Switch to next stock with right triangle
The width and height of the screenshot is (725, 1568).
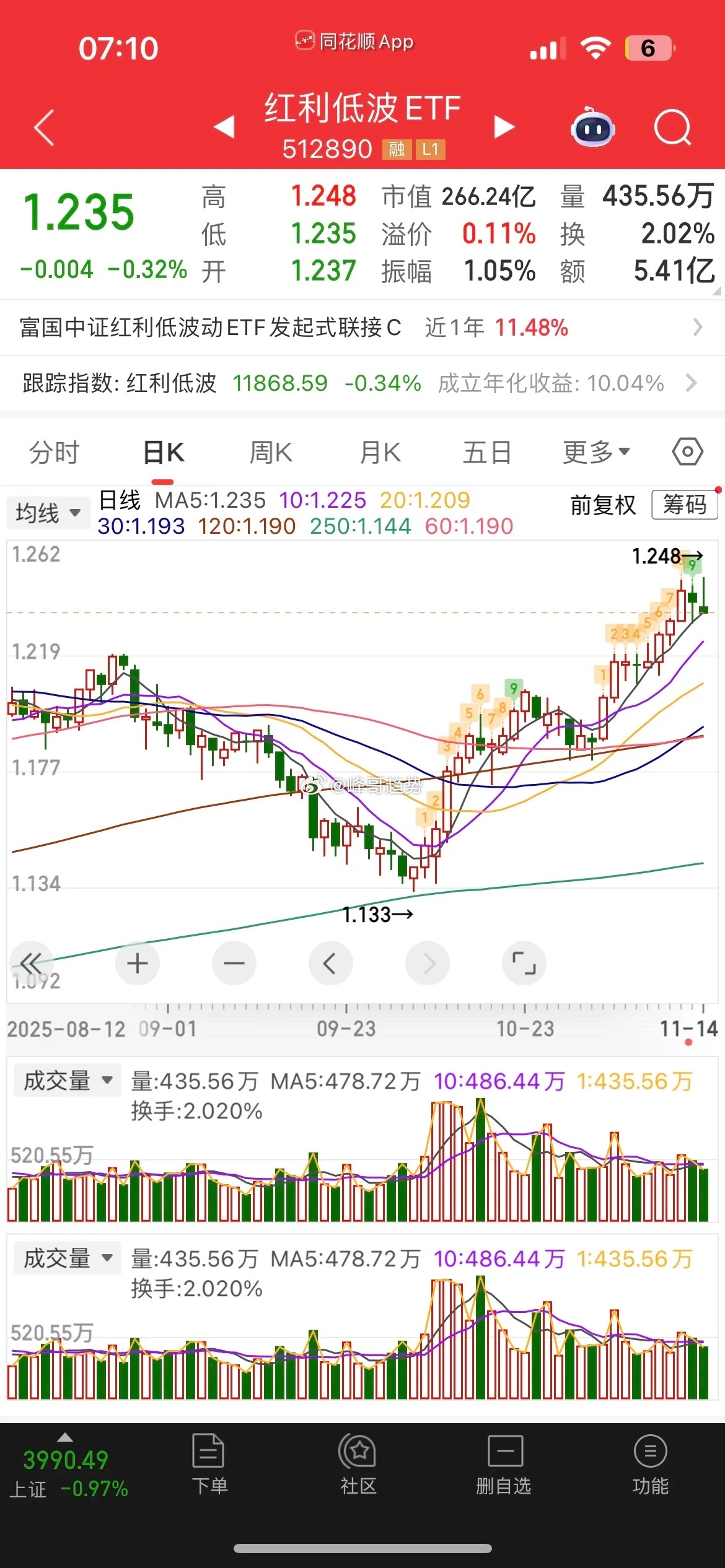point(504,127)
